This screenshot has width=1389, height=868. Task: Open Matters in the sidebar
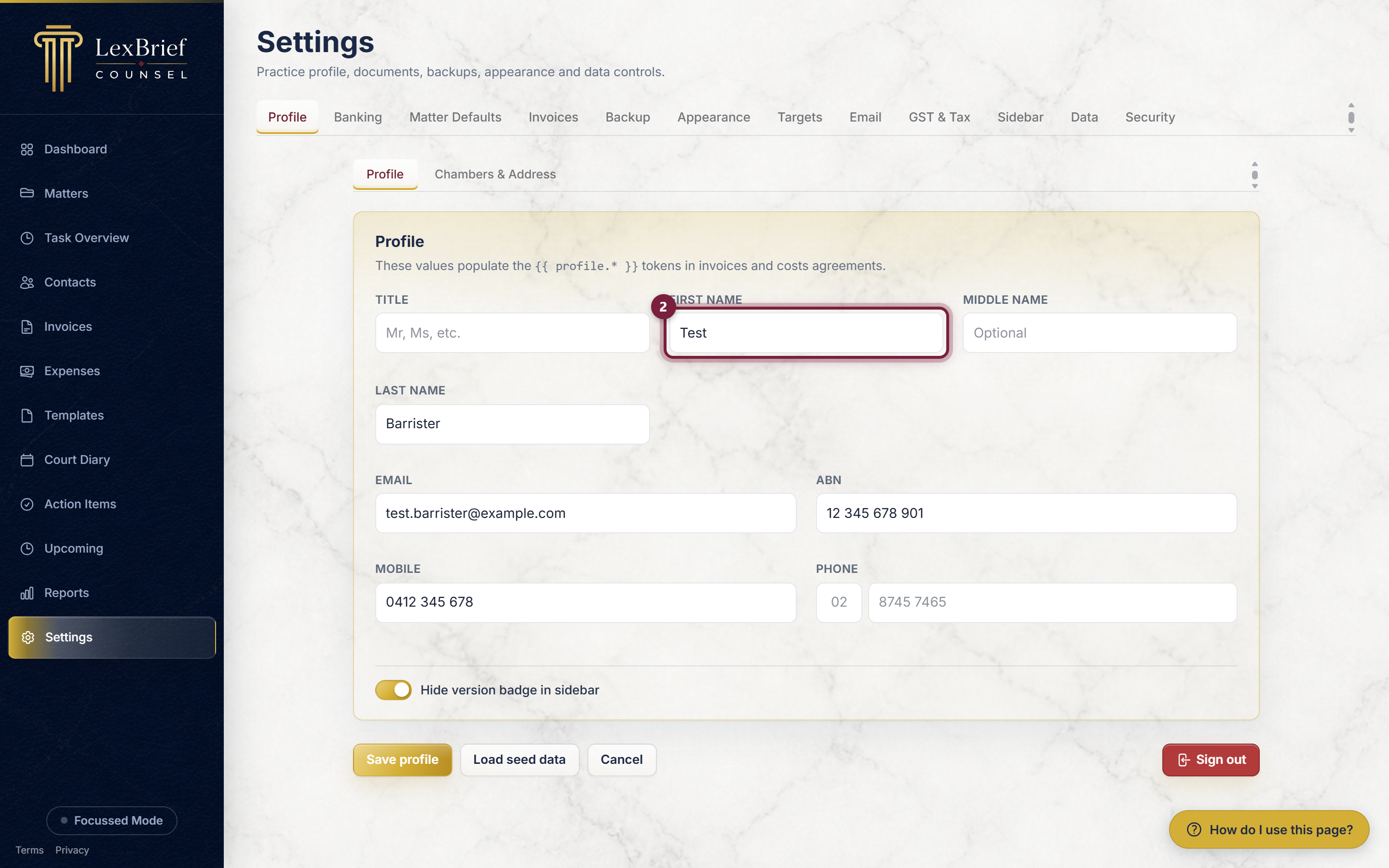112,193
